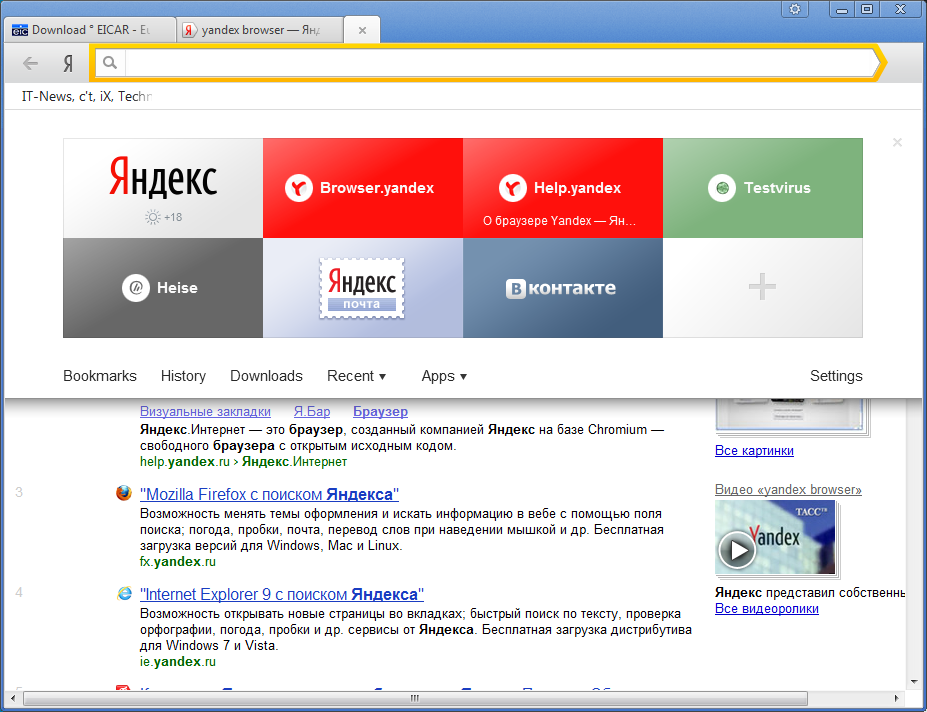927x712 pixels.
Task: Expand the Apps dropdown
Action: [444, 376]
